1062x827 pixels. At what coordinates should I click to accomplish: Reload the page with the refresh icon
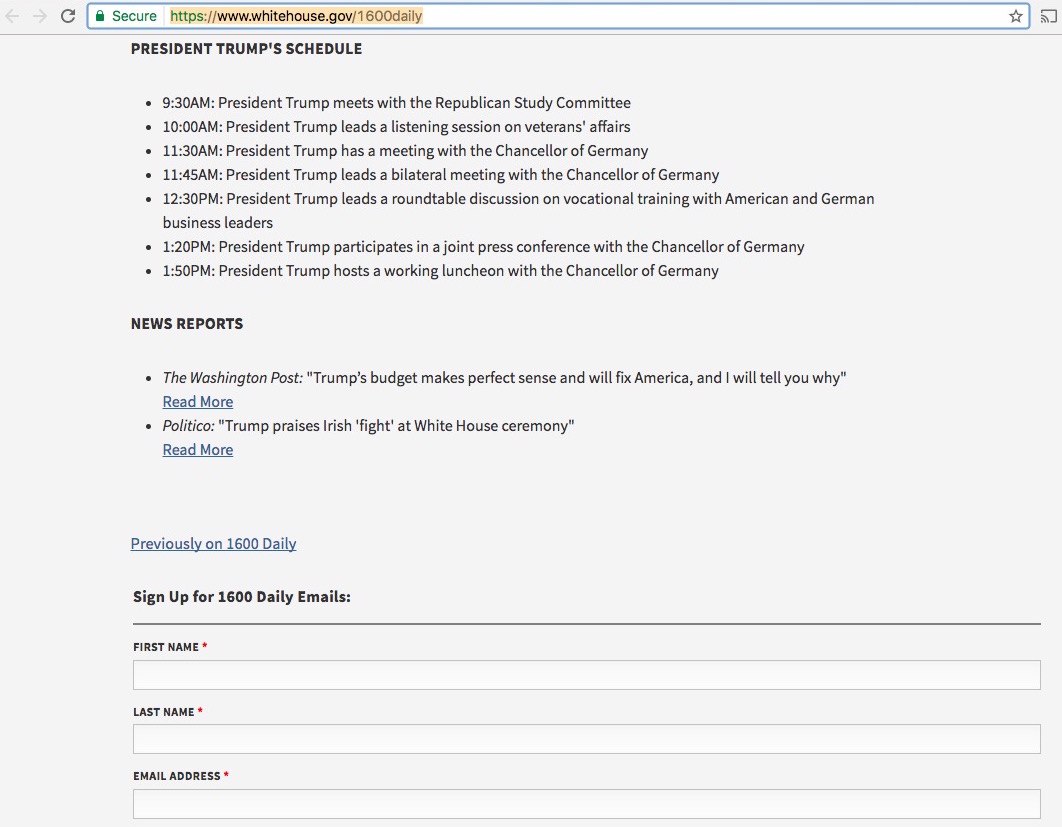click(68, 16)
